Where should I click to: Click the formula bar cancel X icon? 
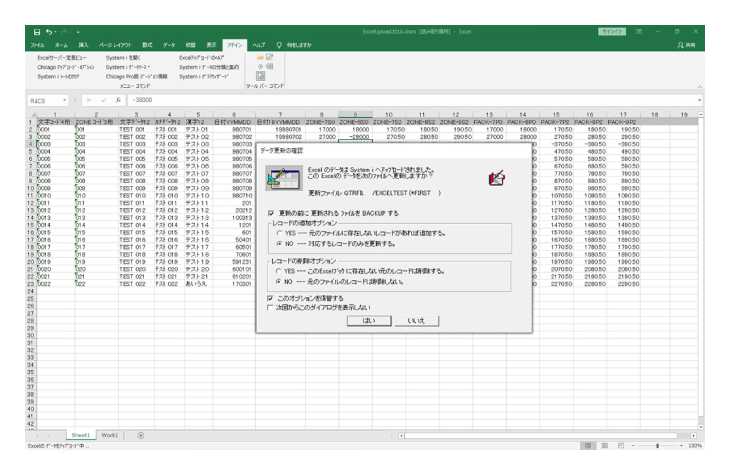pyautogui.click(x=88, y=100)
